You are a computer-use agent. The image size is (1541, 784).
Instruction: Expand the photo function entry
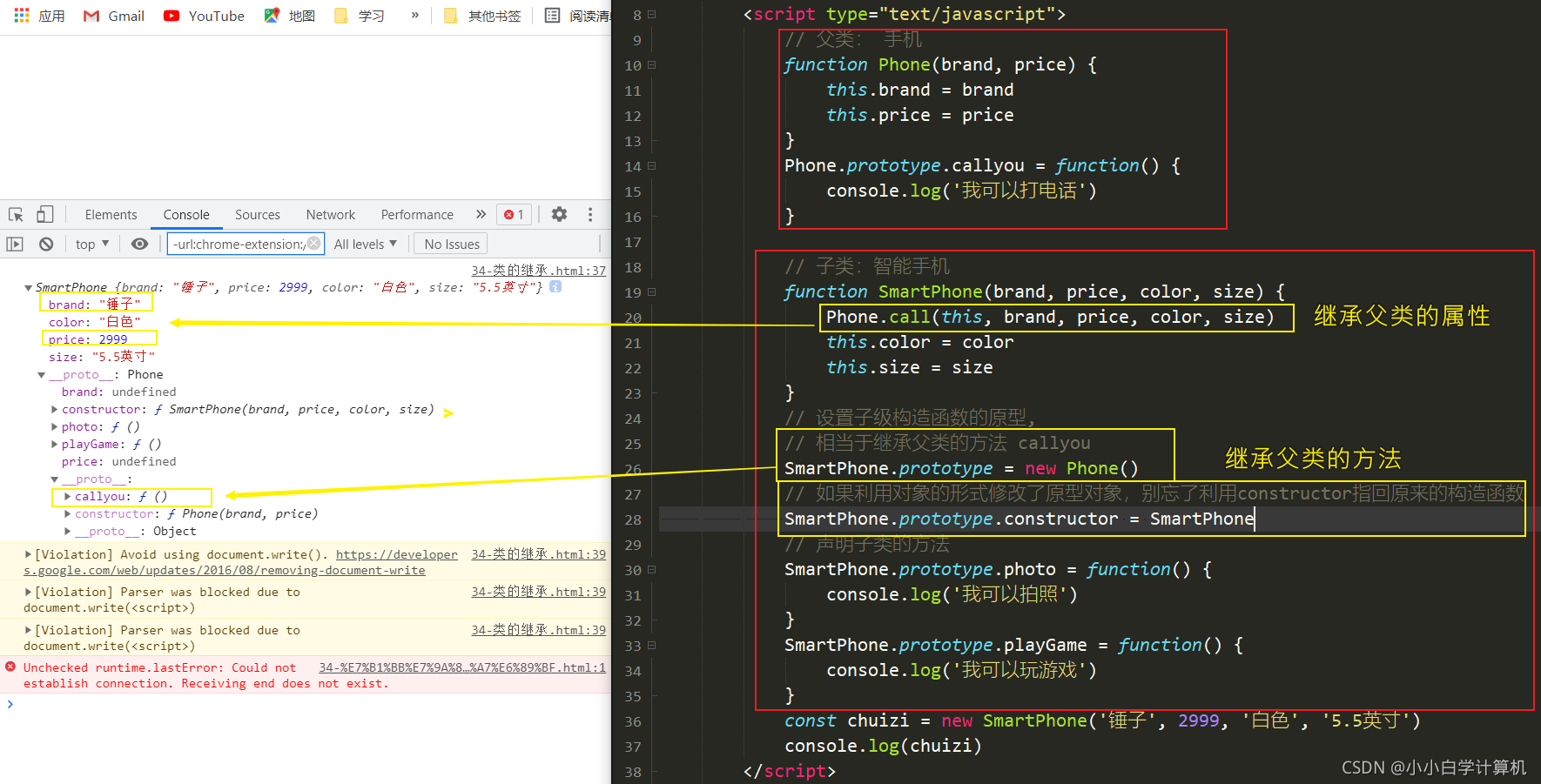[x=54, y=427]
